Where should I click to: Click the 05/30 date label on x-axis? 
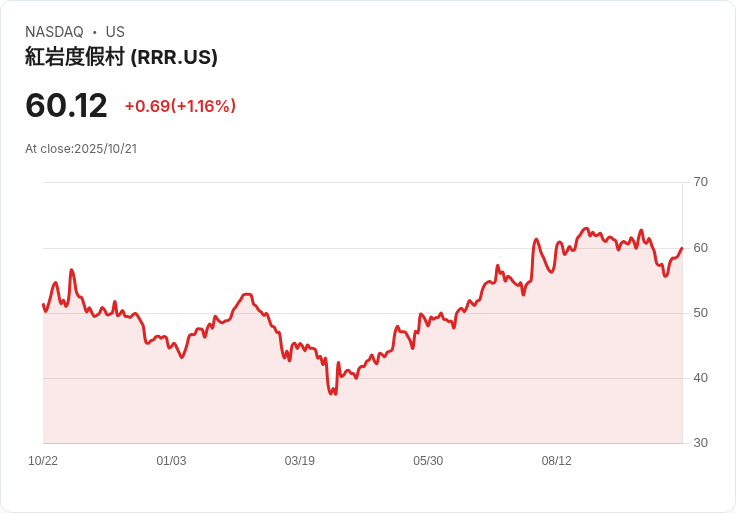click(428, 460)
